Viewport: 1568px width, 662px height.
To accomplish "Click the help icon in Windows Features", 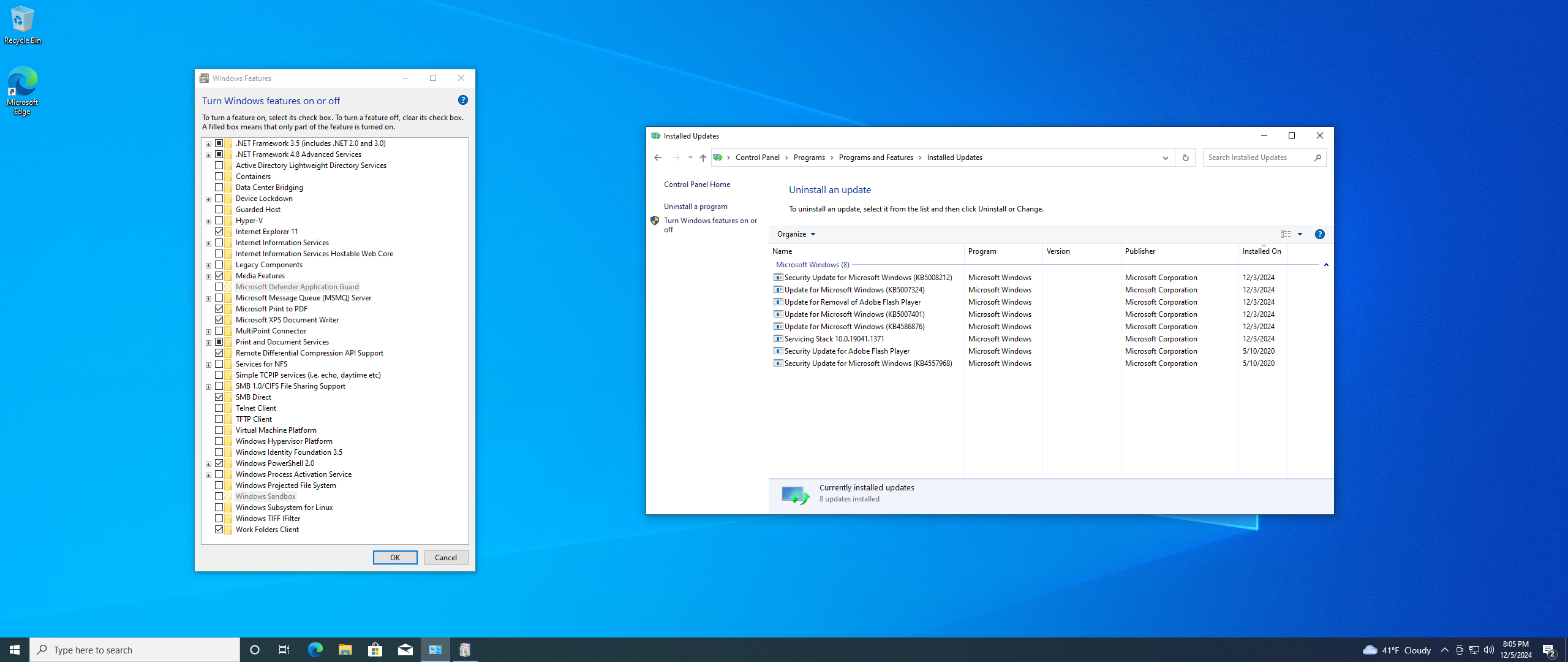I will click(463, 100).
